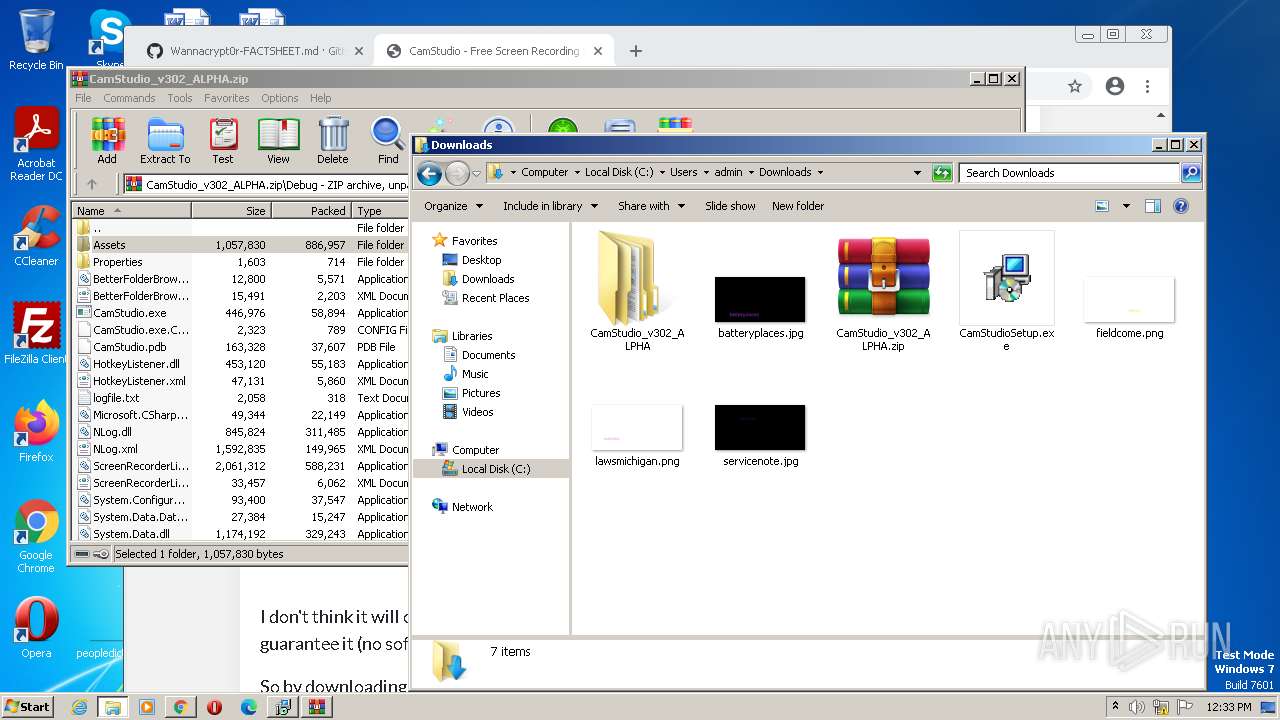Click the change view icon in Explorer
This screenshot has width=1280, height=720.
(1102, 206)
